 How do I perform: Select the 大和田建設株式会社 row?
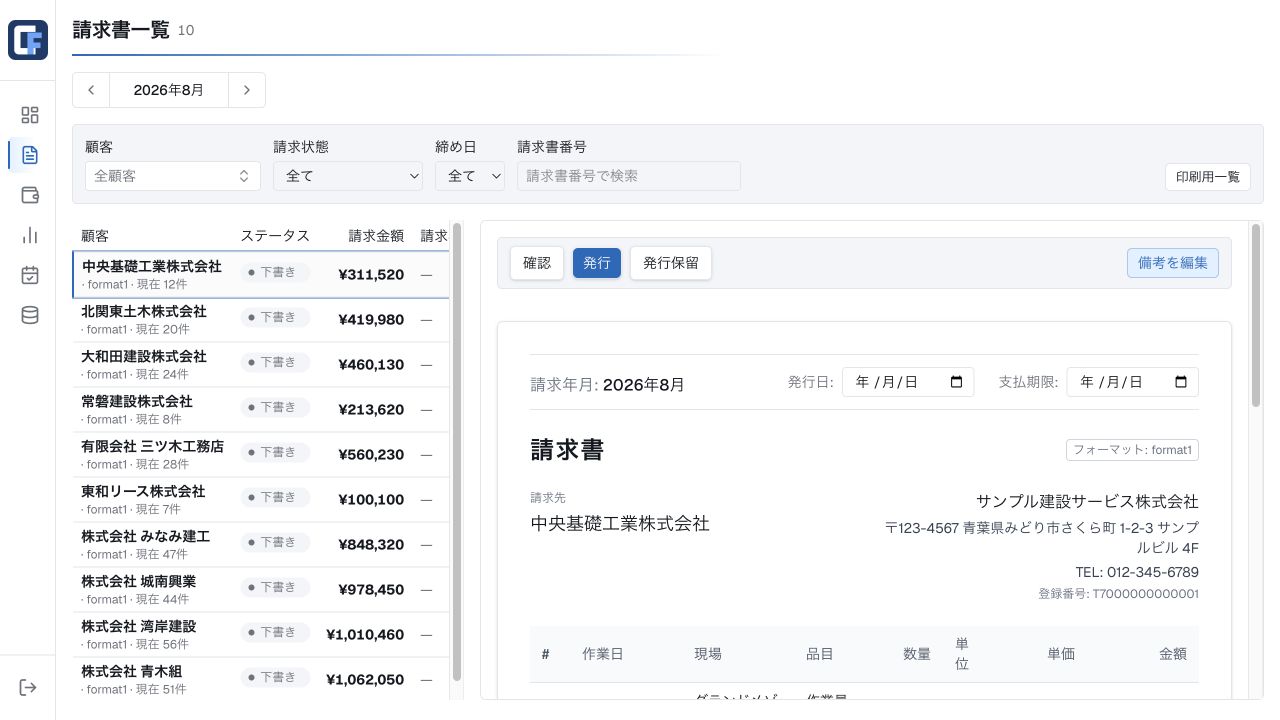click(261, 365)
